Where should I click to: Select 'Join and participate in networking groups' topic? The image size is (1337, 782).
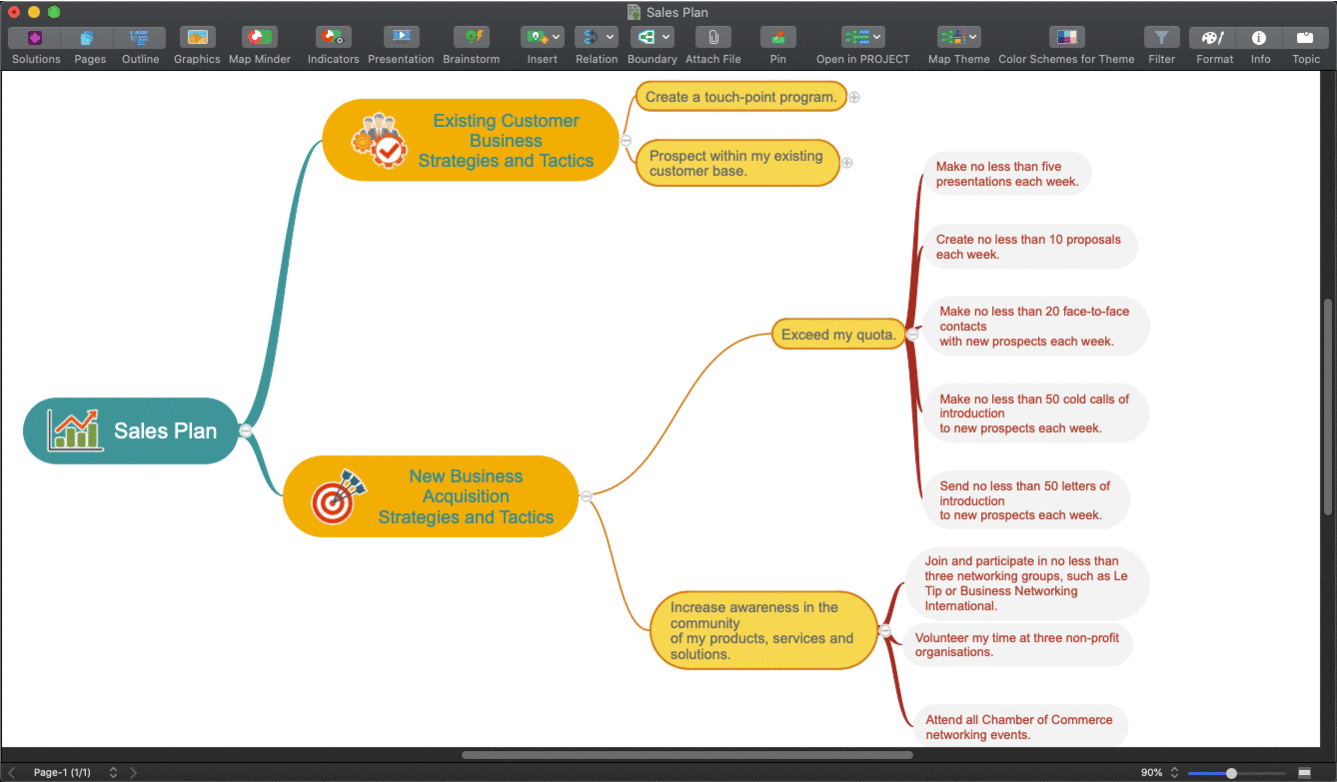coord(1027,583)
